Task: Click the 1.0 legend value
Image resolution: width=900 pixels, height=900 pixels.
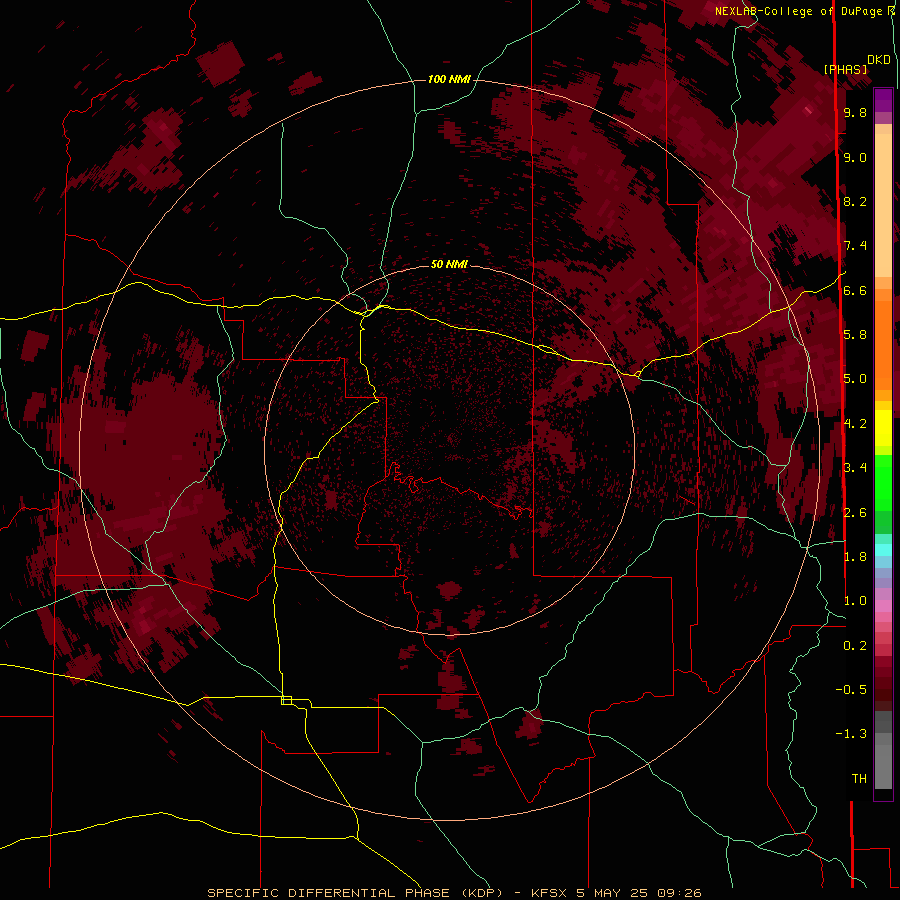Action: (855, 601)
